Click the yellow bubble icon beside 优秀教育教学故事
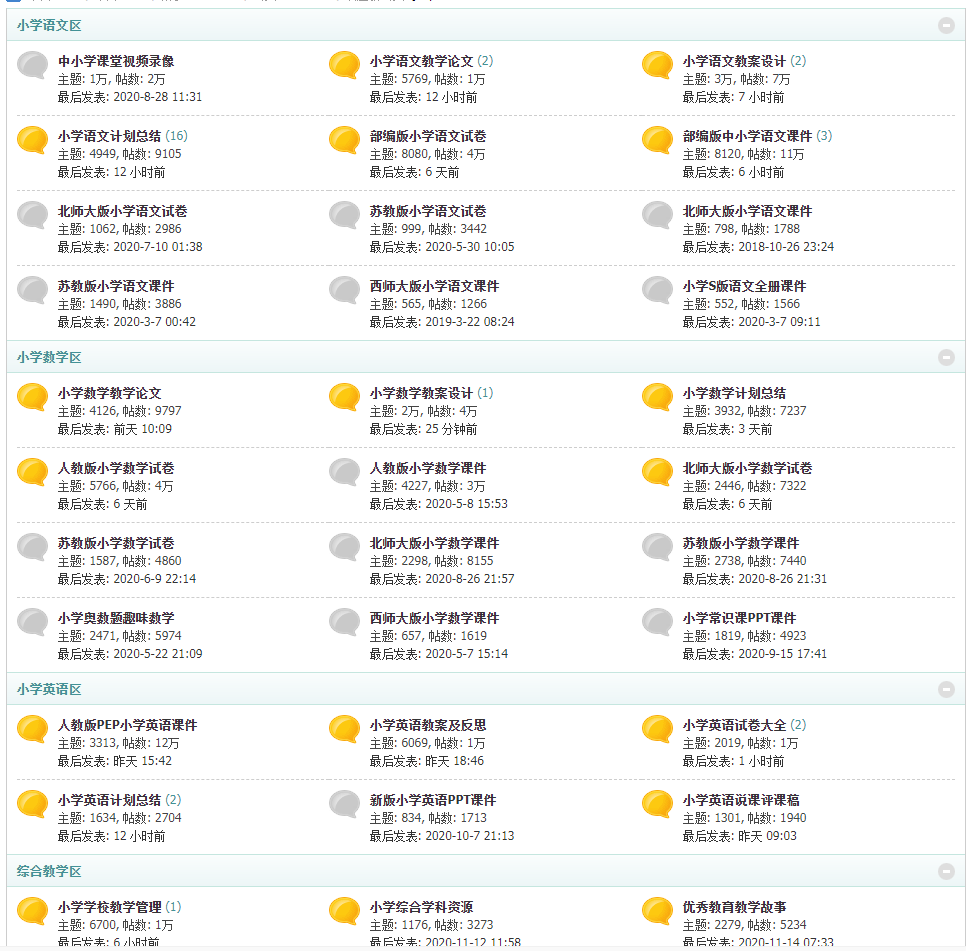The image size is (966, 951). point(657,911)
